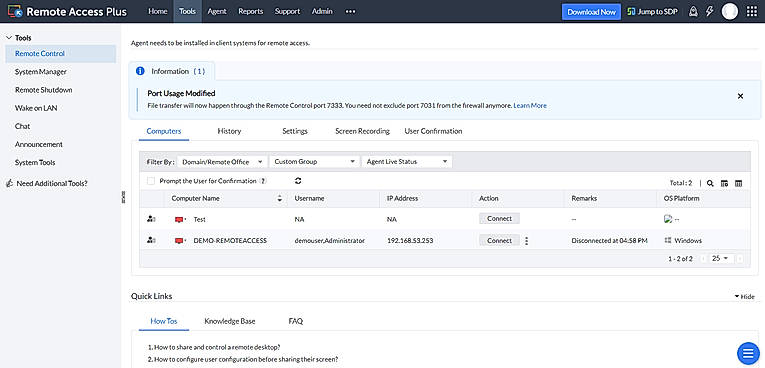Image resolution: width=765 pixels, height=368 pixels.
Task: Switch to the FAQ tab
Action: (296, 321)
